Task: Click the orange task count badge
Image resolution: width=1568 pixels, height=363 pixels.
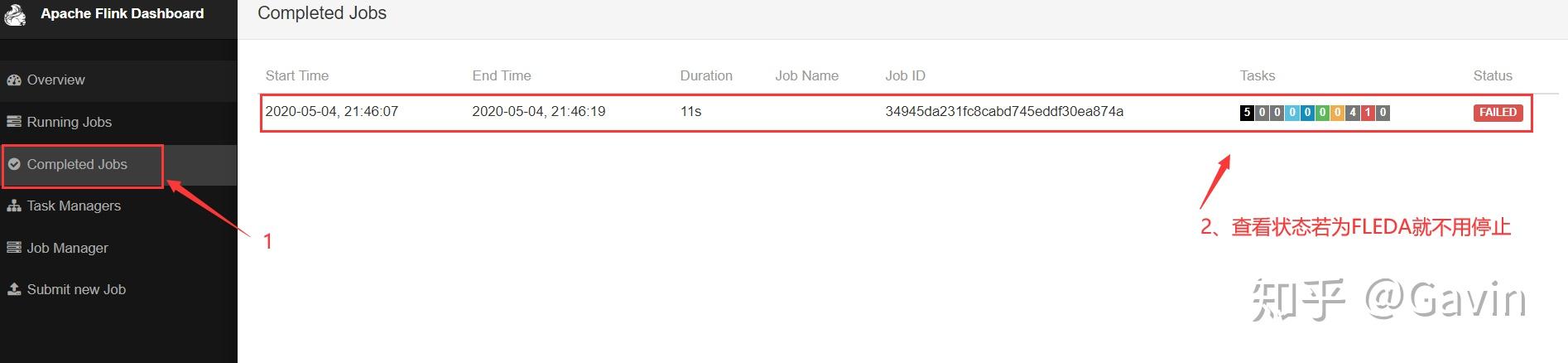Action: click(x=1337, y=113)
